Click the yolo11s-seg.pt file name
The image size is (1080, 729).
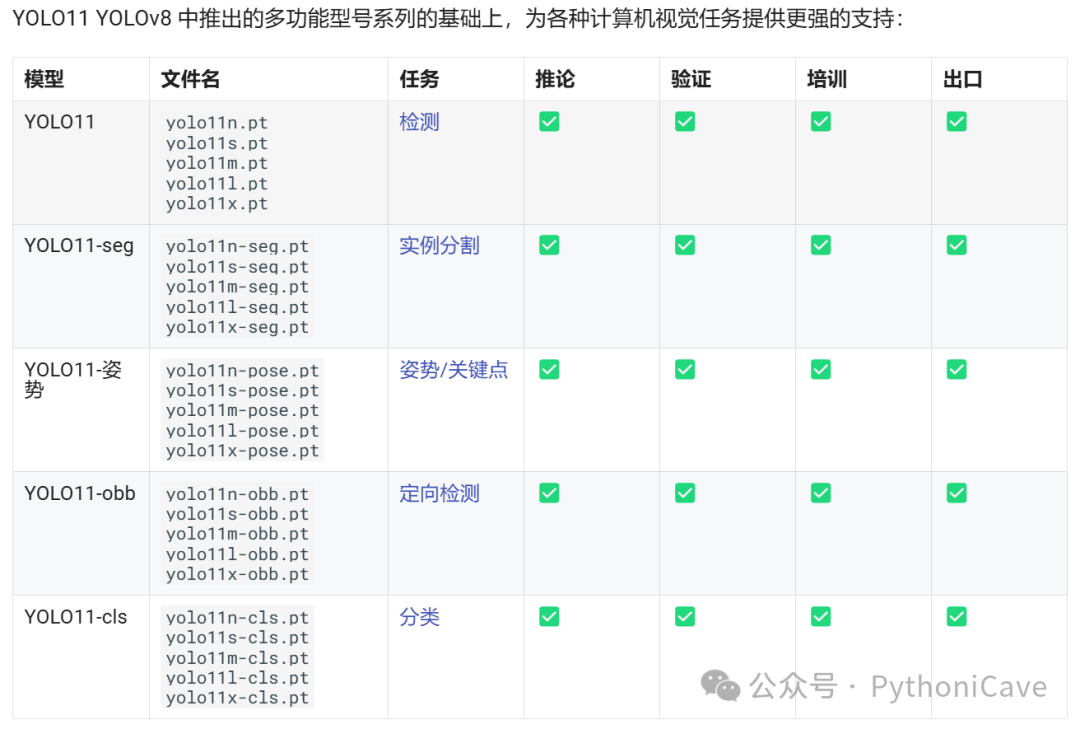coord(237,267)
